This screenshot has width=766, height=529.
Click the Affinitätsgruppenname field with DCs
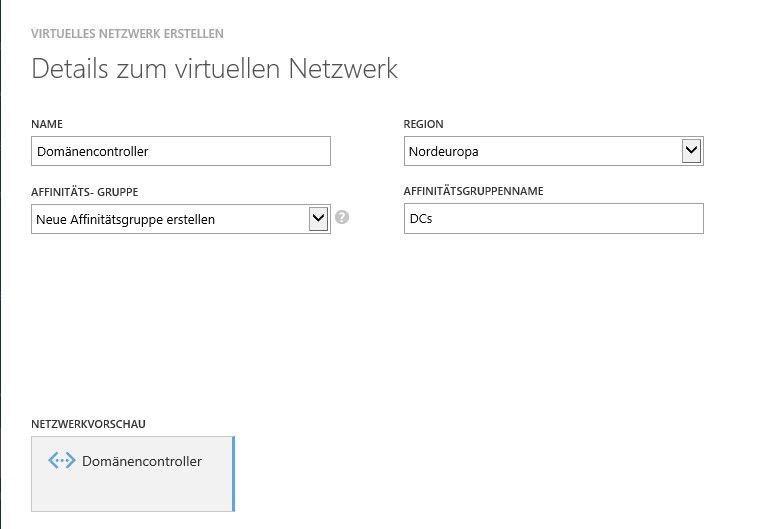point(553,218)
